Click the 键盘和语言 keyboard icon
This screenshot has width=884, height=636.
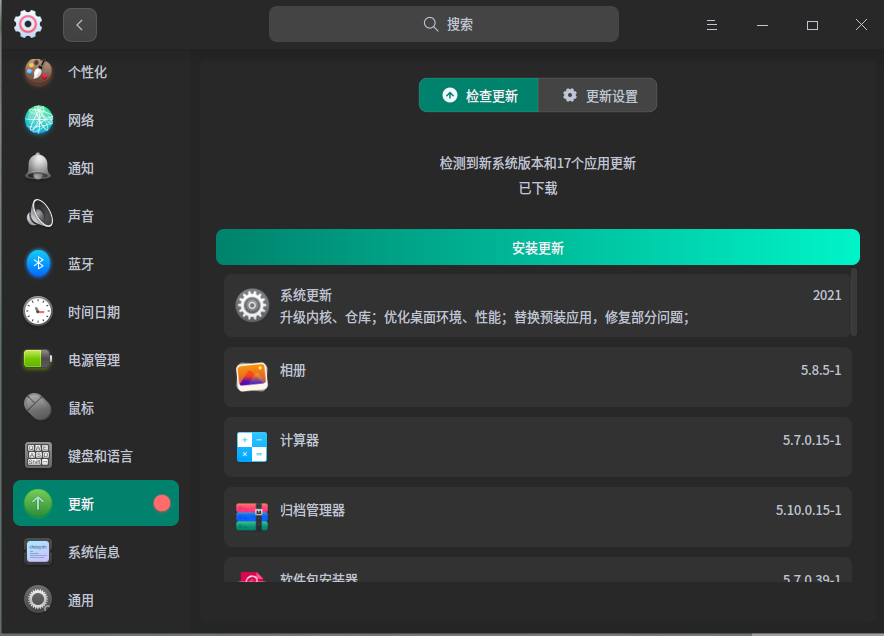pos(38,455)
